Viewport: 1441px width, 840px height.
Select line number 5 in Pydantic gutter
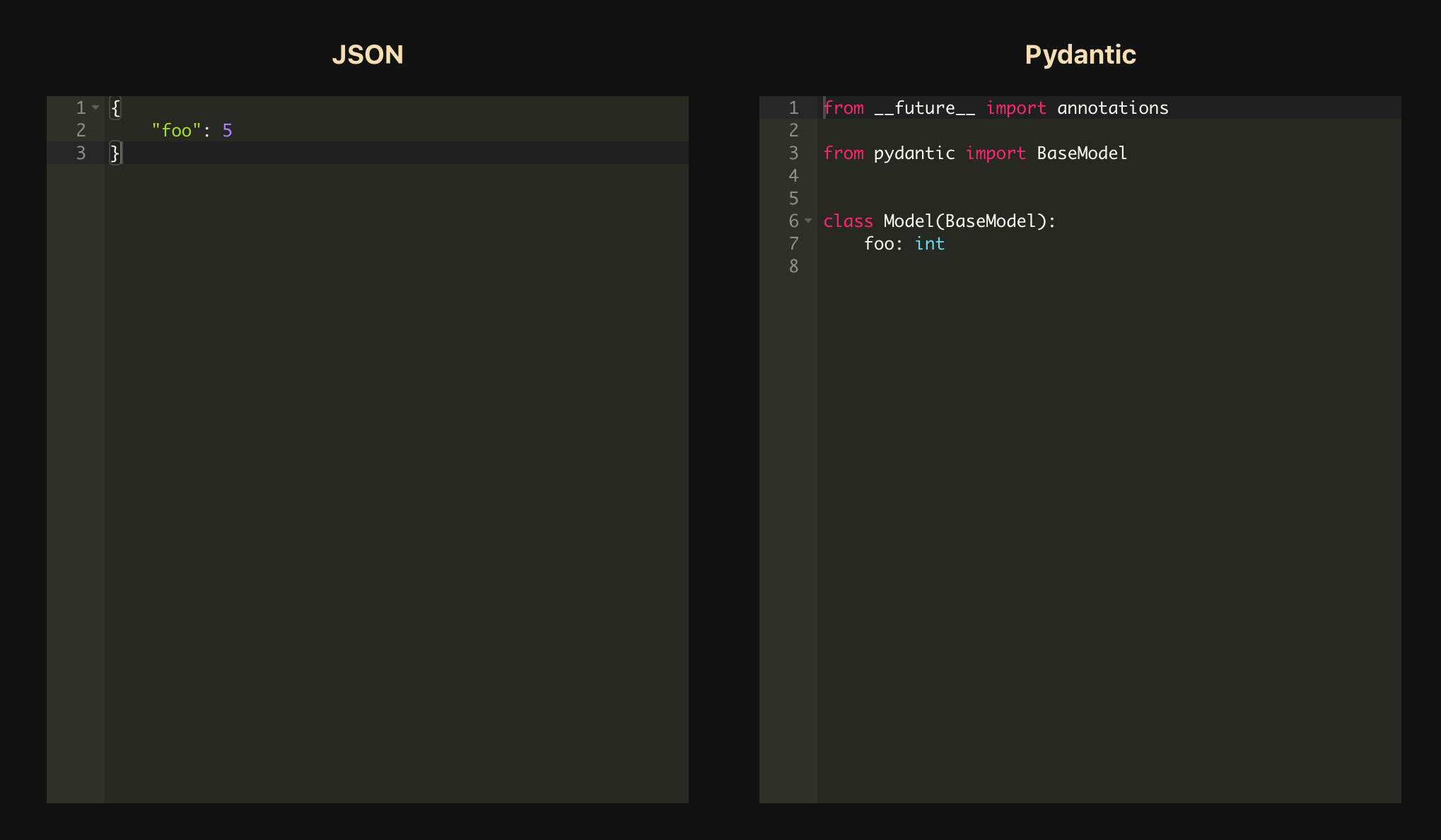793,199
